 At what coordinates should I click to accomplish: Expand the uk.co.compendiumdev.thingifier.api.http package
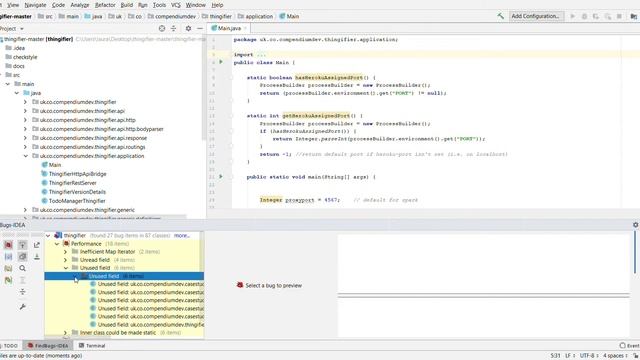pos(25,120)
